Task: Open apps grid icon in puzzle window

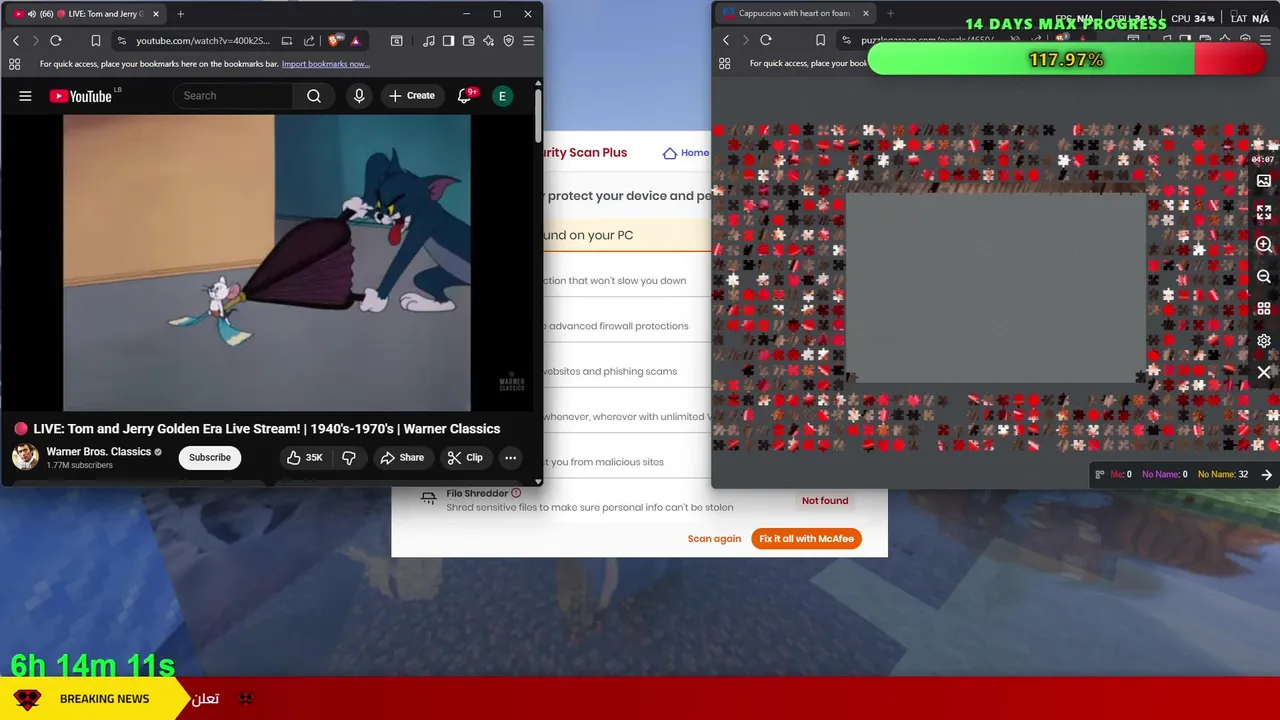Action: pos(724,63)
